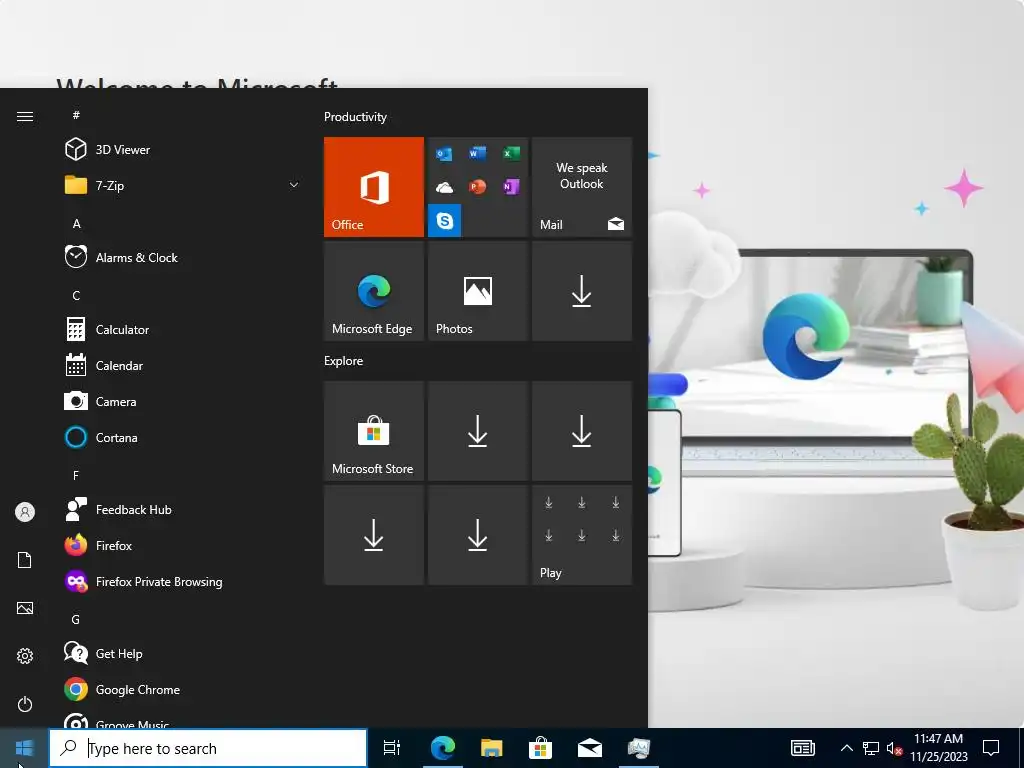Click the Office tile
The height and width of the screenshot is (768, 1024).
click(374, 187)
